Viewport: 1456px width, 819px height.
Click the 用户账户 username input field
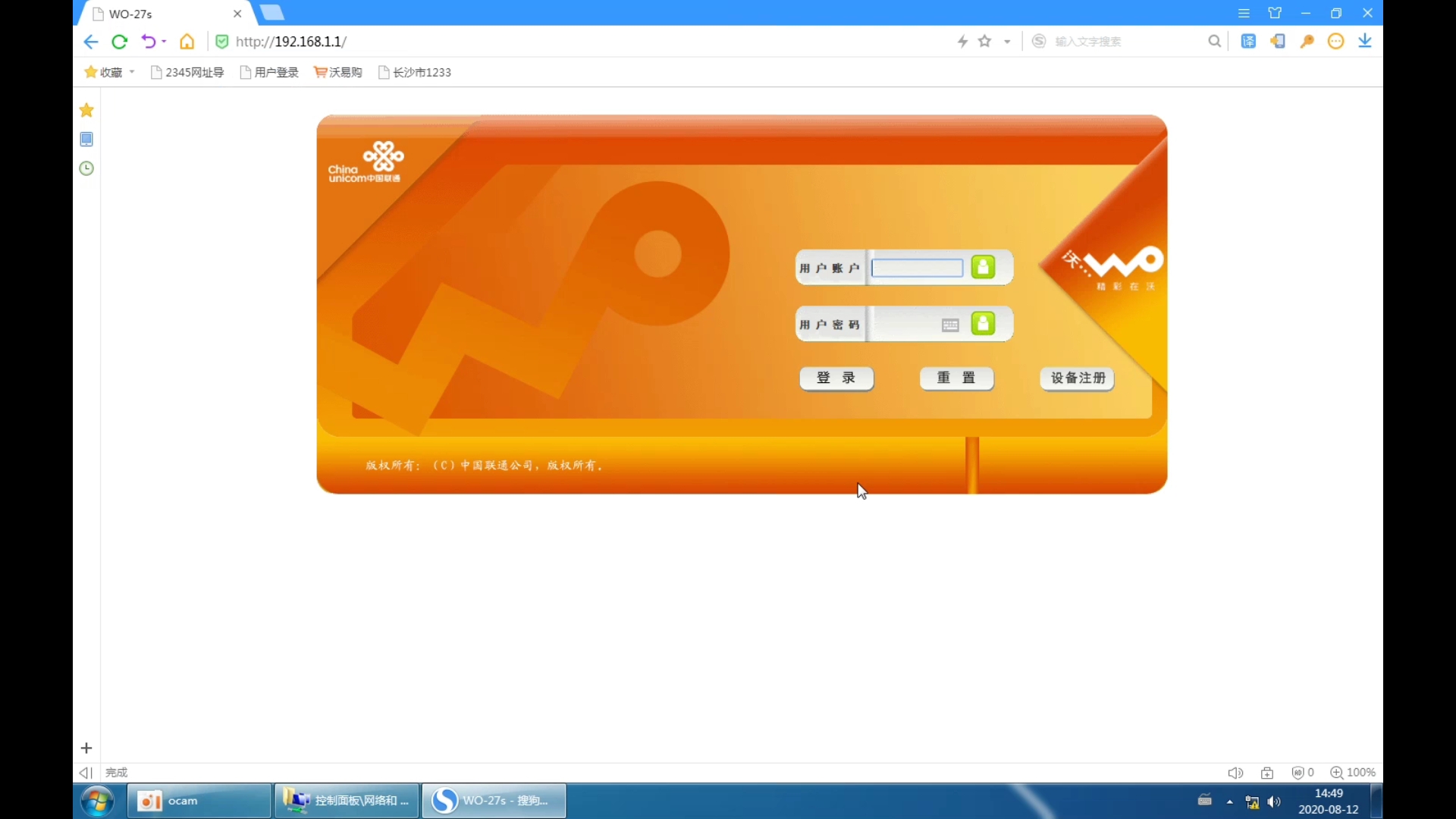(x=917, y=268)
